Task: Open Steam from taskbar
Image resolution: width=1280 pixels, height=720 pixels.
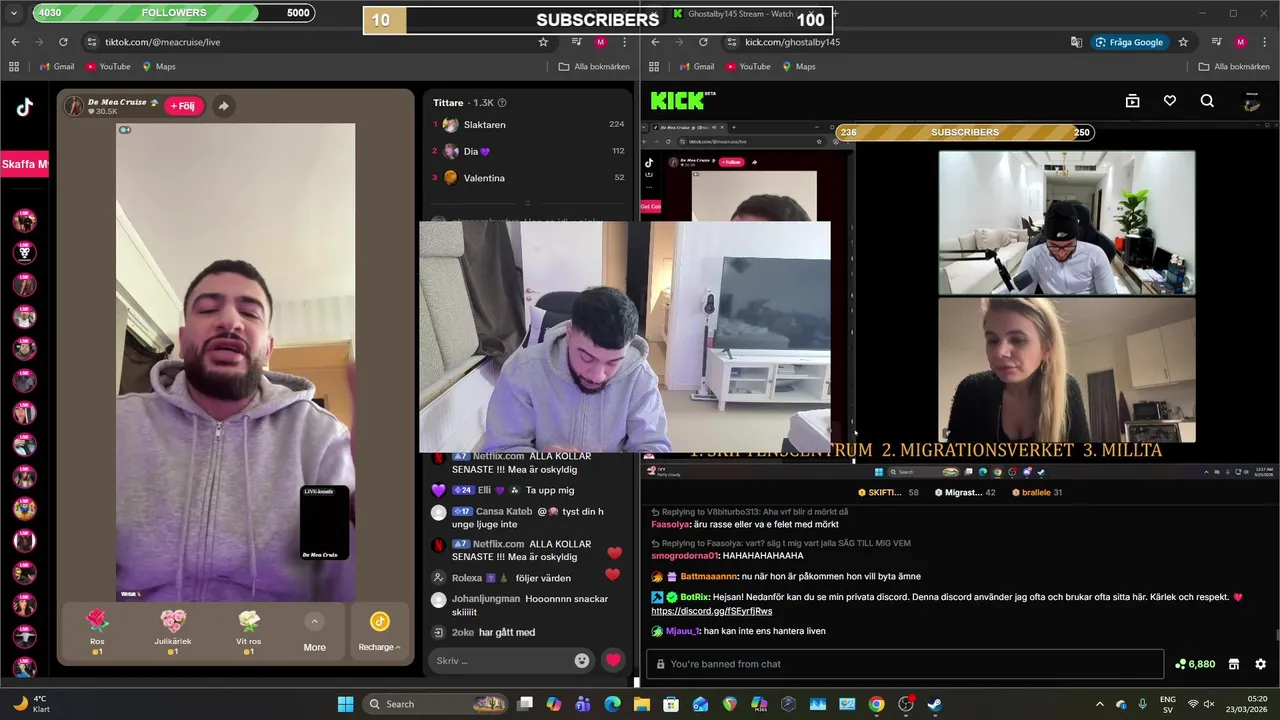Action: (934, 704)
